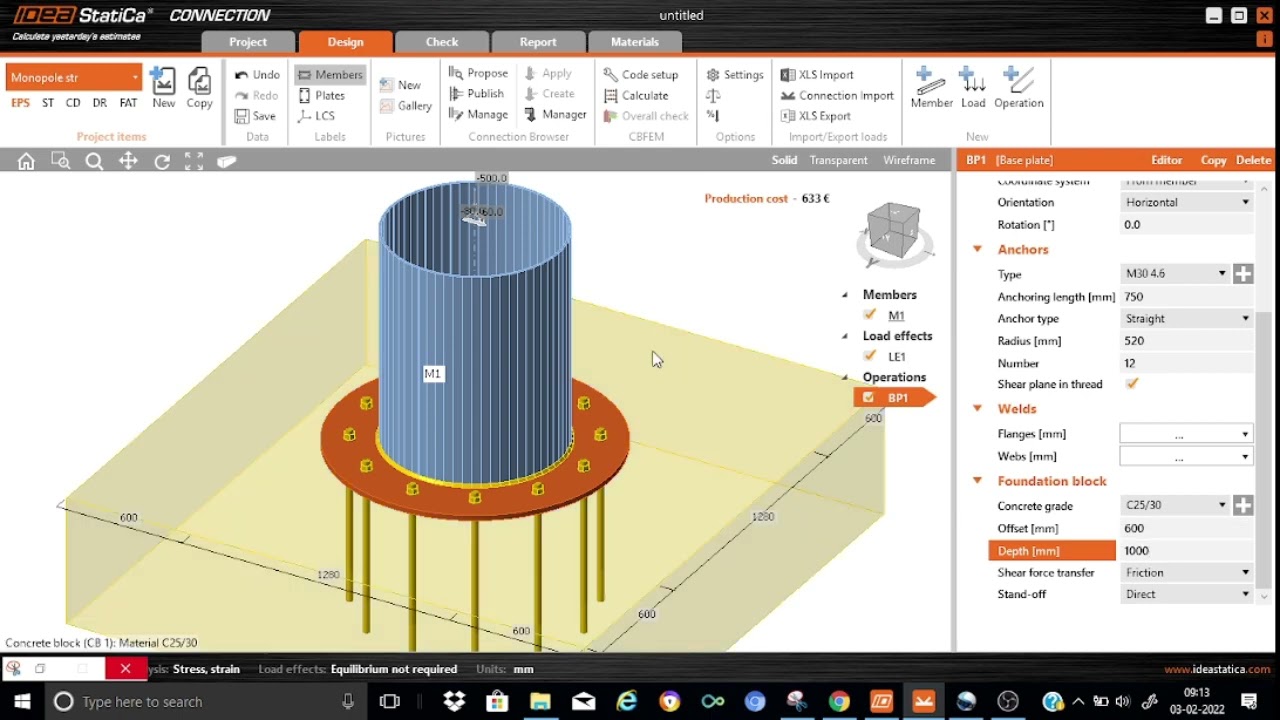Open the Report tab
The image size is (1280, 720).
(x=538, y=42)
